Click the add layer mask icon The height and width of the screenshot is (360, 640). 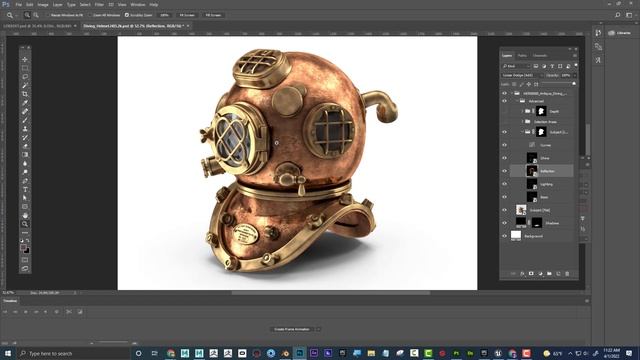531,273
